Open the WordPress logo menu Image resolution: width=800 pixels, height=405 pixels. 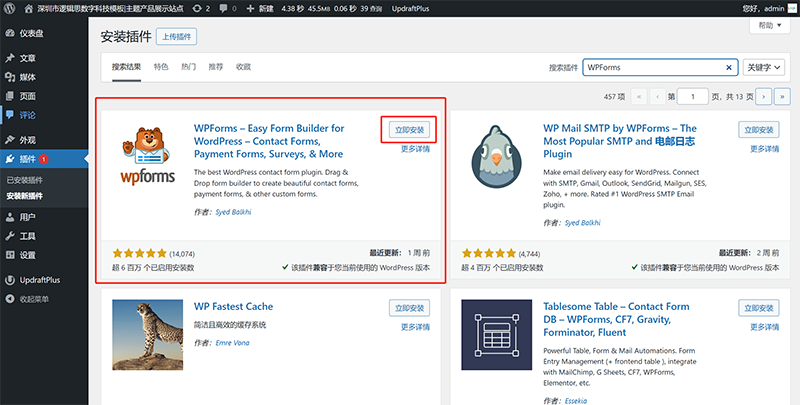[11, 8]
